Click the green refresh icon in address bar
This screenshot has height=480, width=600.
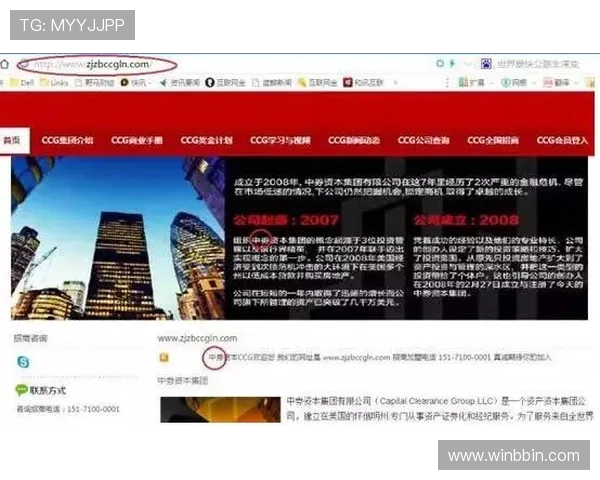440,63
